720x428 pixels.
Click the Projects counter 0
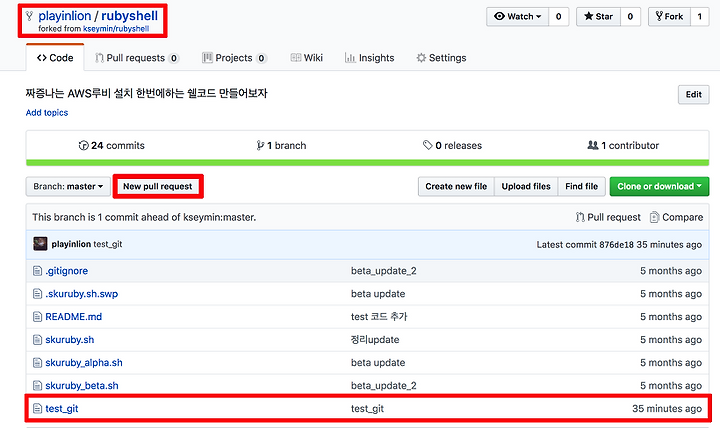(x=261, y=58)
